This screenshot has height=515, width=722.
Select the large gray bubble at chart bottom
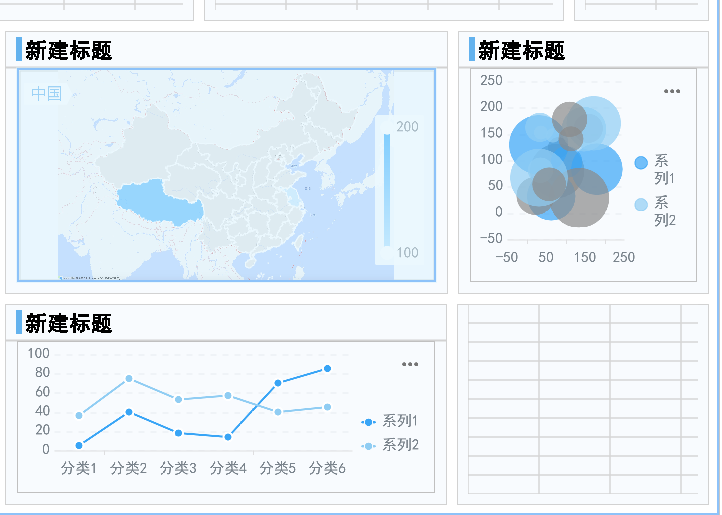[579, 198]
